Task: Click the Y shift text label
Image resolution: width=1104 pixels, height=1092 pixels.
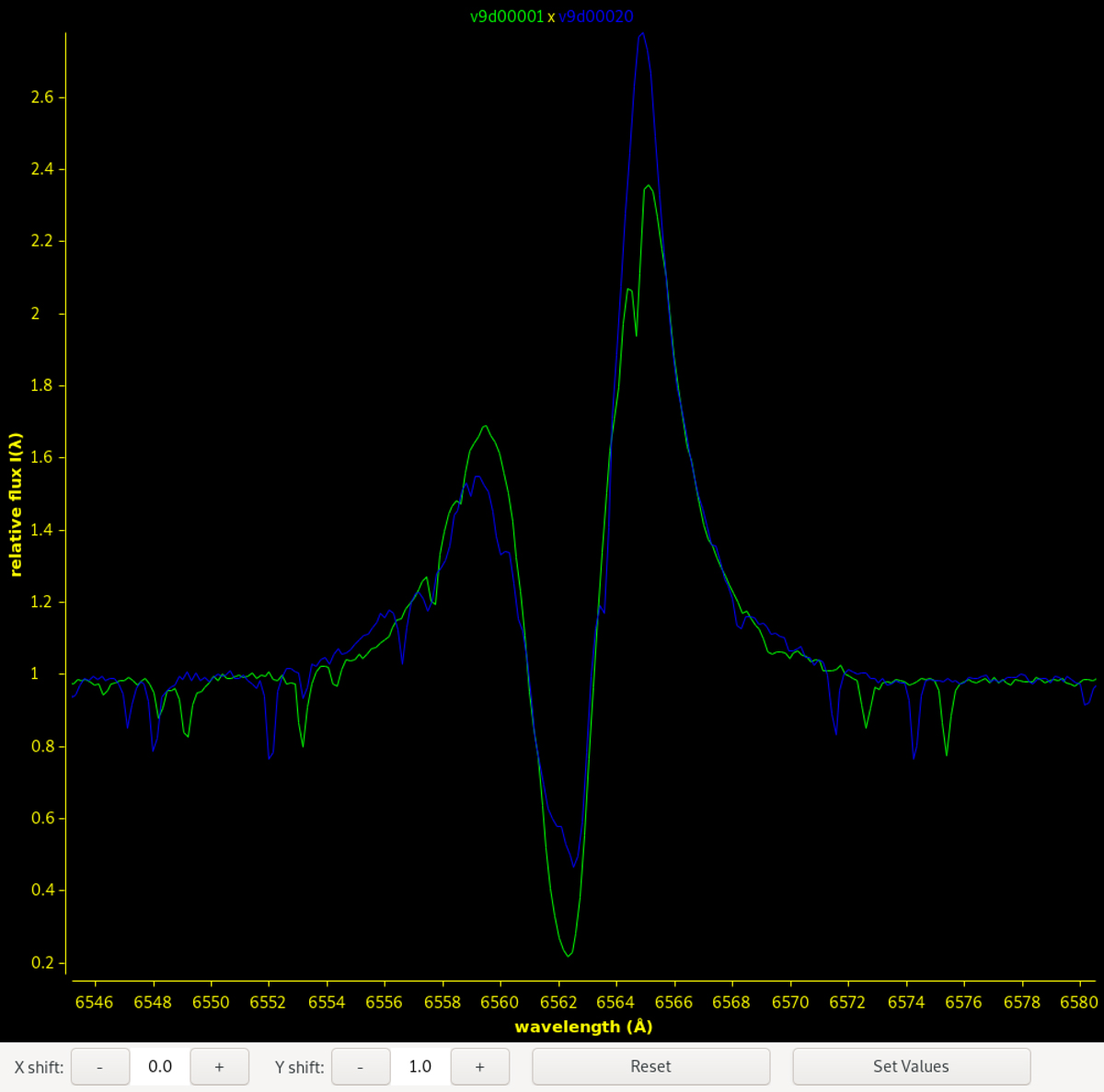Action: coord(299,1067)
